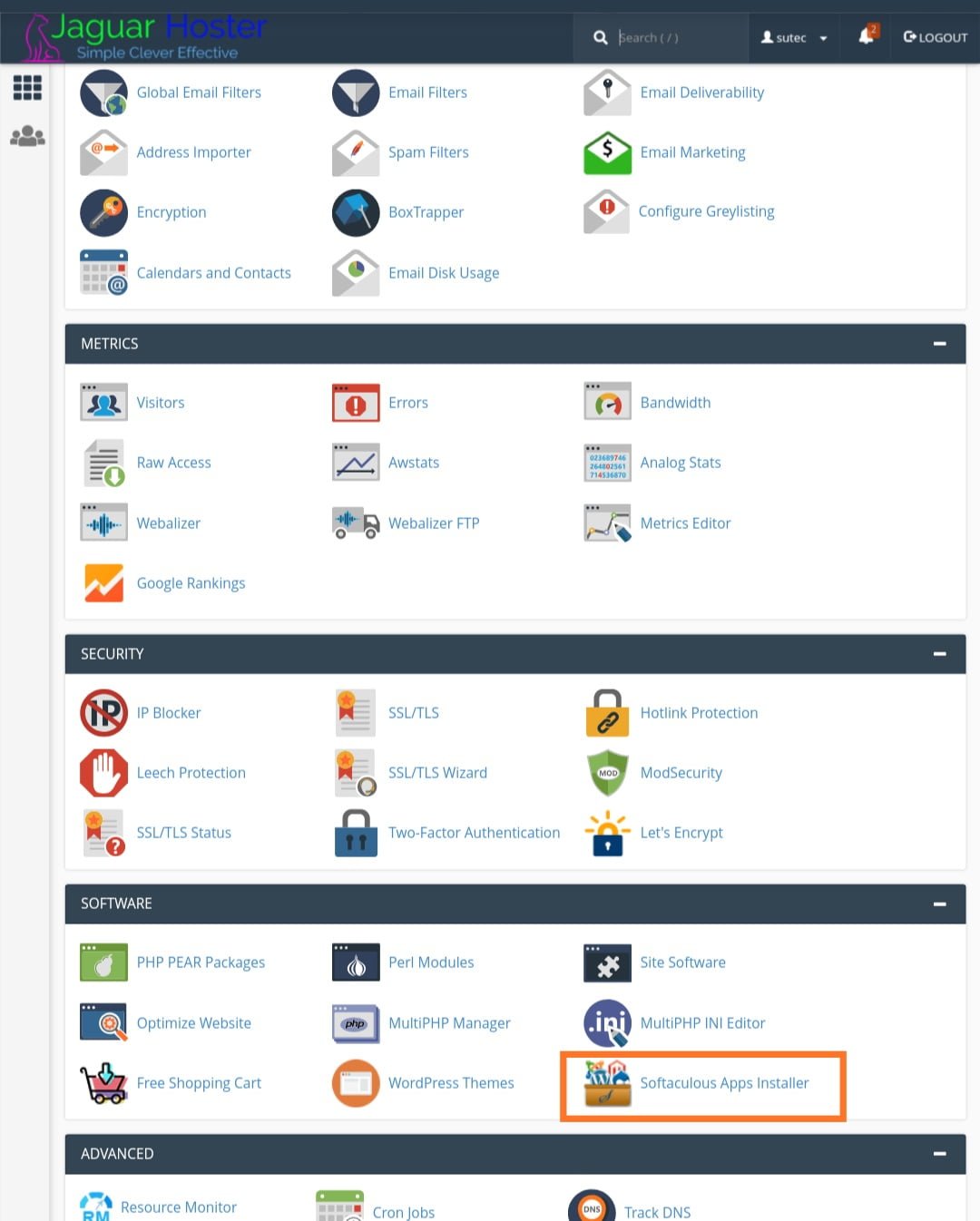Collapse the Metrics section
This screenshot has width=980, height=1221.
click(x=940, y=344)
